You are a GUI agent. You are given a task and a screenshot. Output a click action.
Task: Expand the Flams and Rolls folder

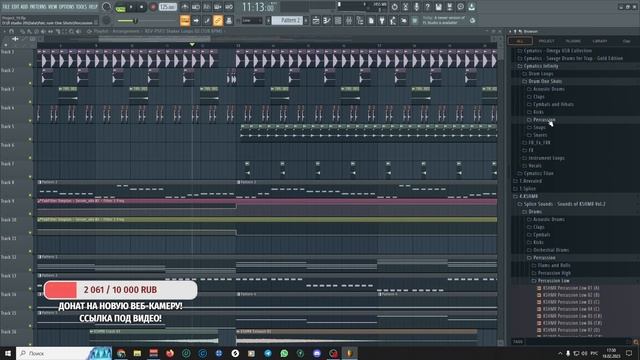pyautogui.click(x=553, y=265)
